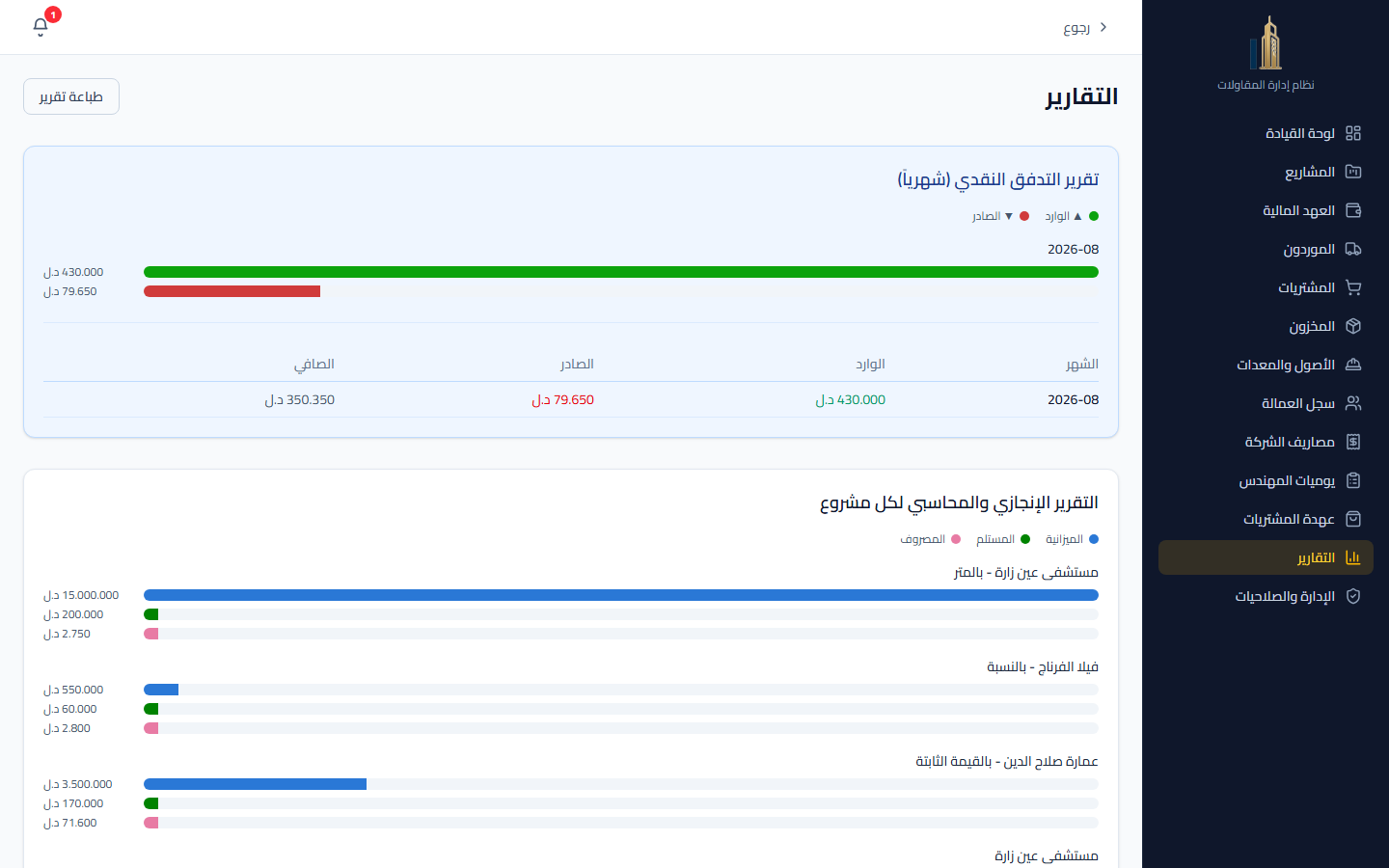
Task: Click project title عمارة صلاح الدين - بالقيمة الثابتة
Action: click(x=1007, y=761)
